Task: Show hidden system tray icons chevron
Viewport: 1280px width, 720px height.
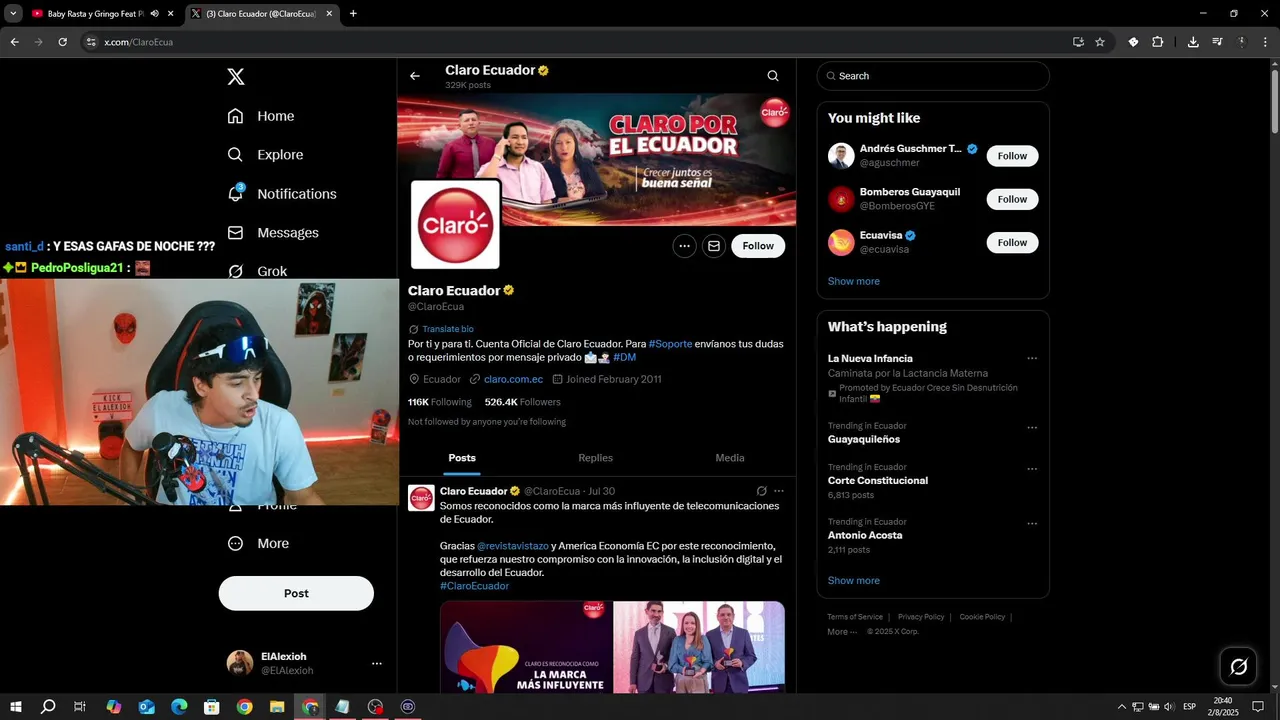Action: click(x=1121, y=707)
